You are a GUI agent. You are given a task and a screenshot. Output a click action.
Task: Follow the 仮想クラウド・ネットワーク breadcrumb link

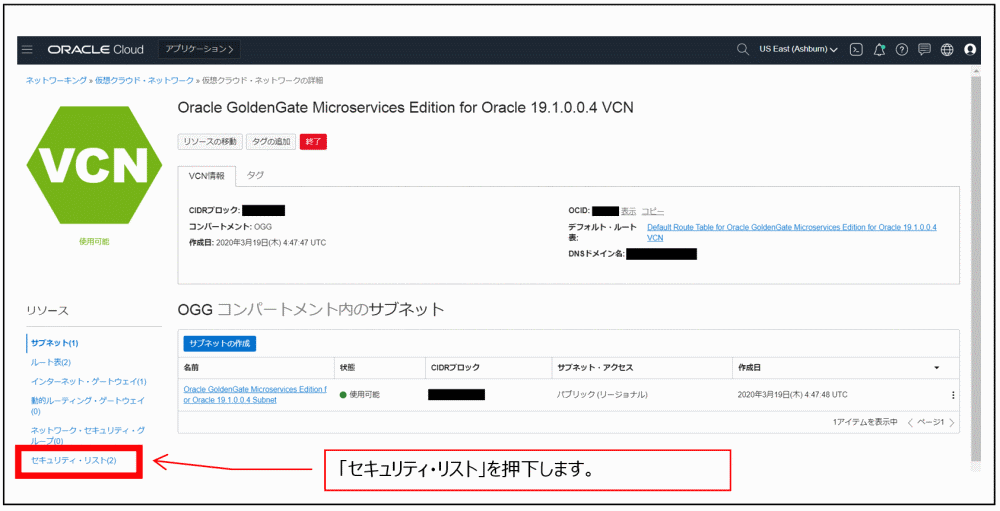[x=145, y=80]
